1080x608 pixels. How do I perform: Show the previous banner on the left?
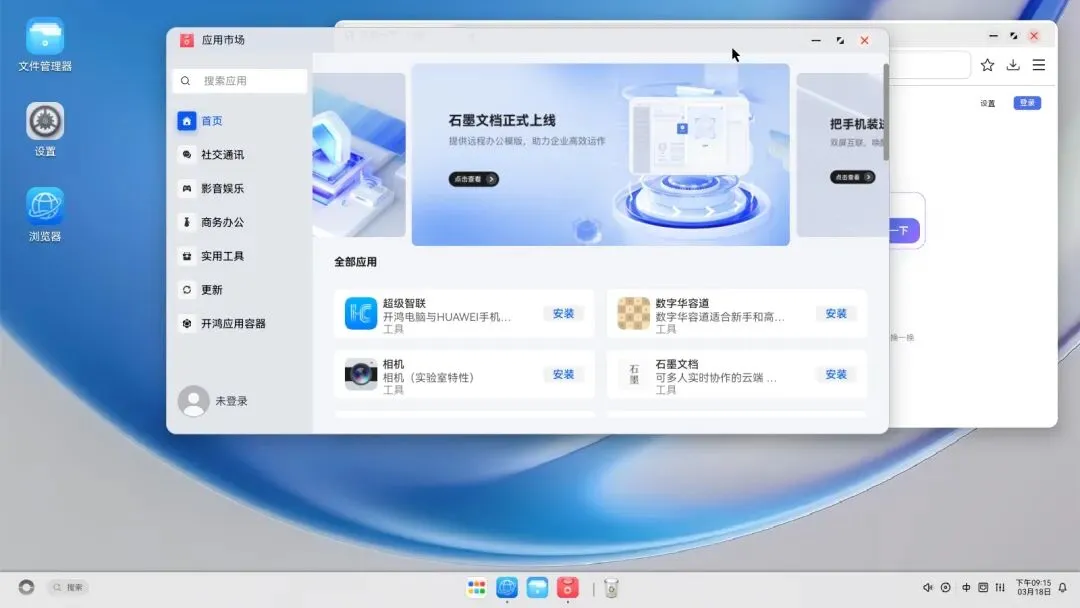[359, 155]
